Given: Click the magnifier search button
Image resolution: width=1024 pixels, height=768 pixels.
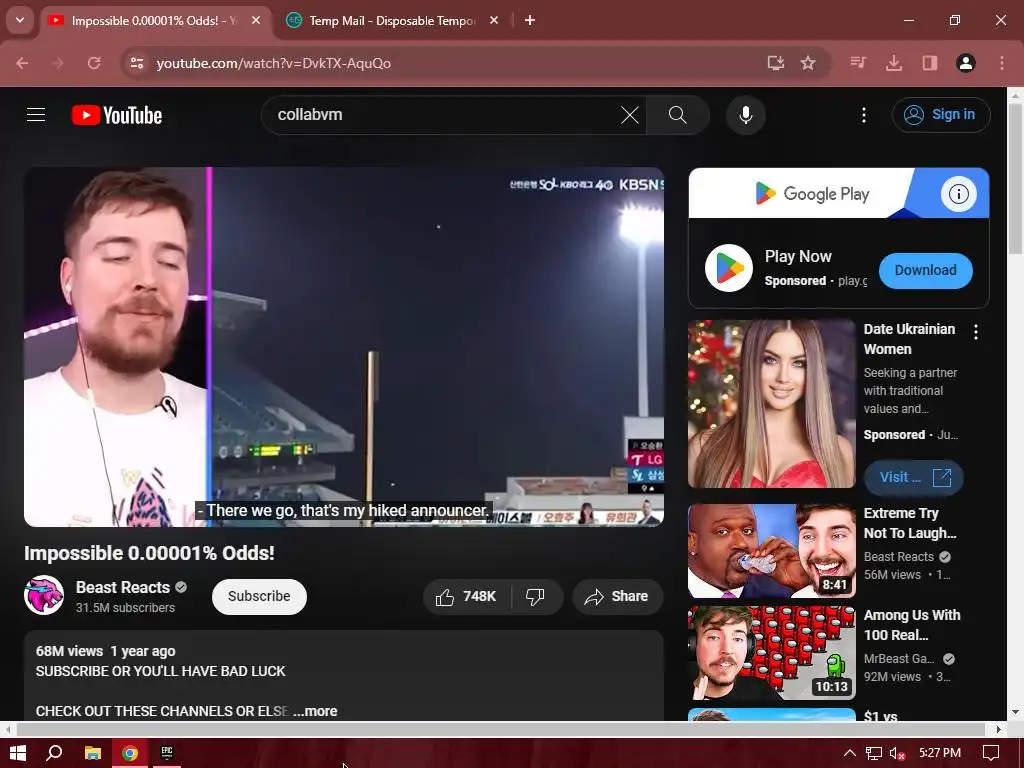Looking at the screenshot, I should click(678, 115).
